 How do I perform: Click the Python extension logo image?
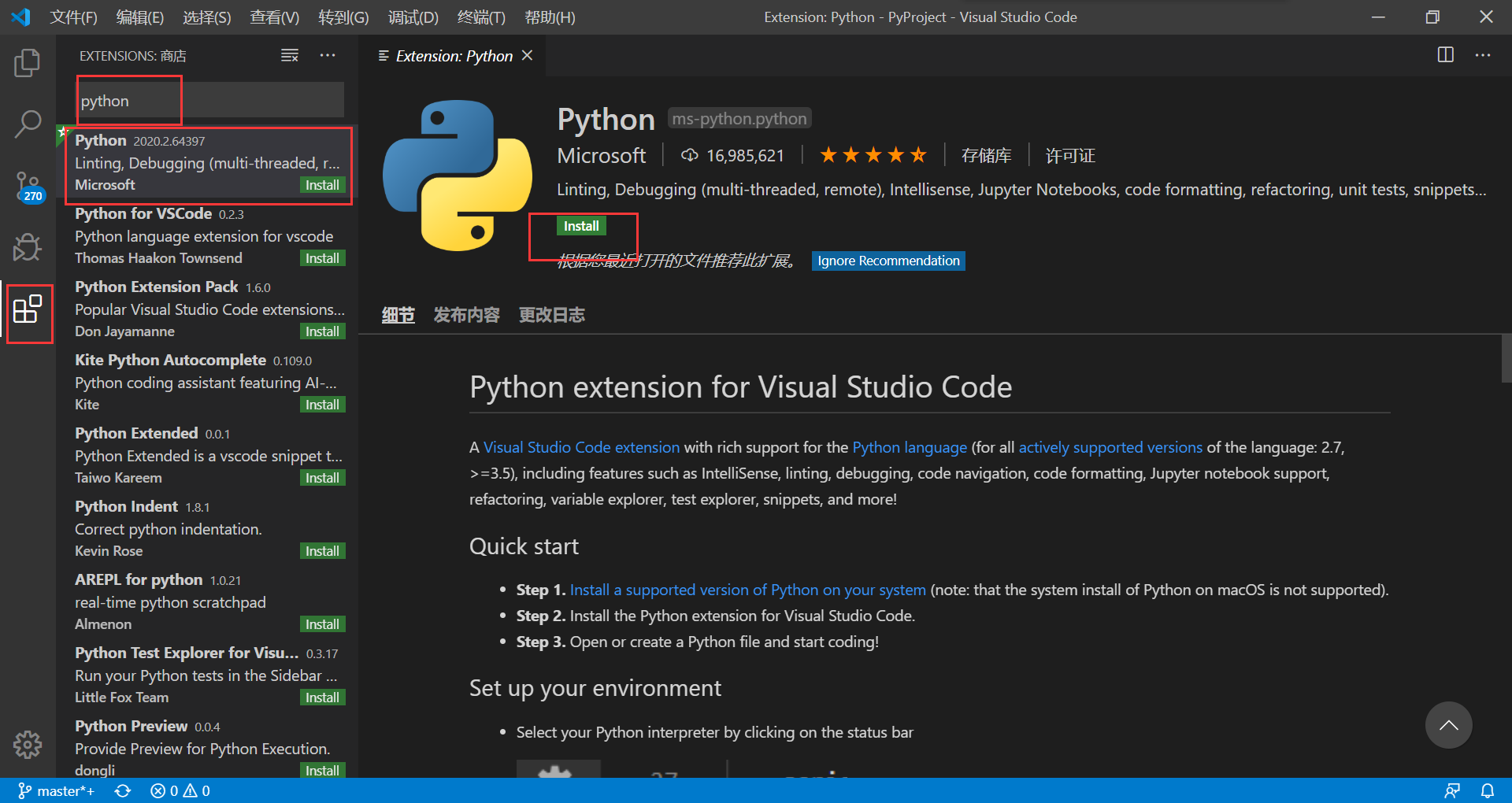458,175
